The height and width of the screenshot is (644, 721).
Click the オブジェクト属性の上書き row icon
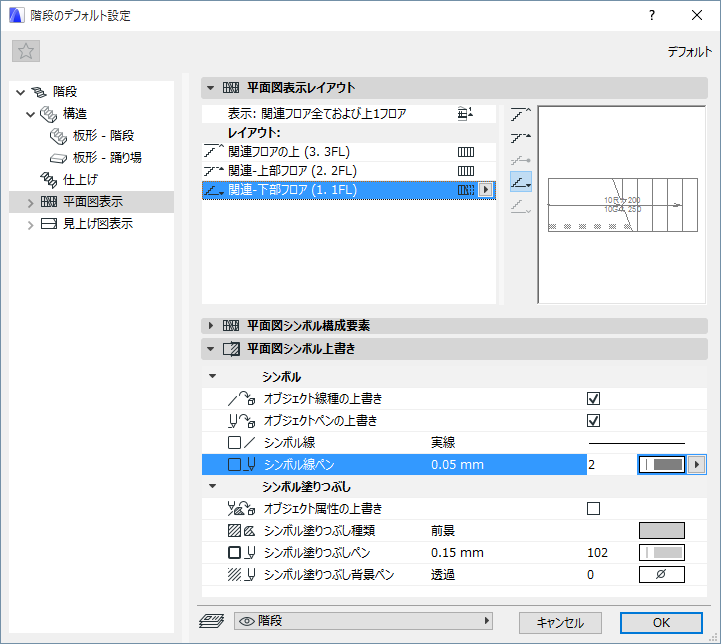coord(241,508)
